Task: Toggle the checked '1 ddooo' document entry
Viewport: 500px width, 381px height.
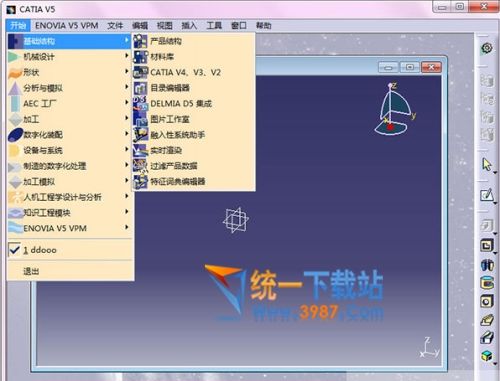Action: [70, 250]
